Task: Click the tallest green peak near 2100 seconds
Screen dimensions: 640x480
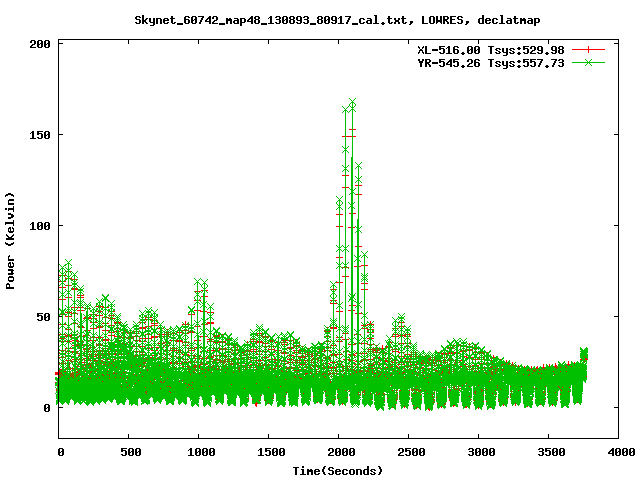Action: click(x=352, y=102)
